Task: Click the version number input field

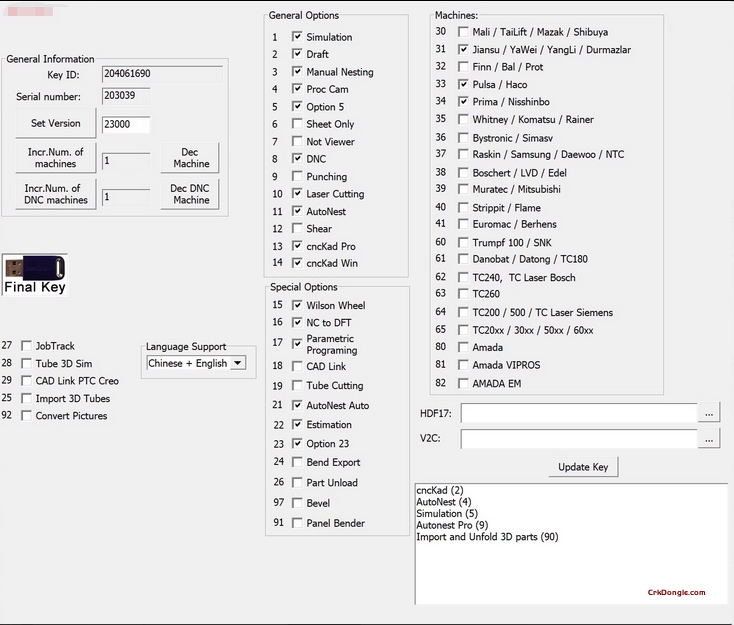Action: click(126, 125)
